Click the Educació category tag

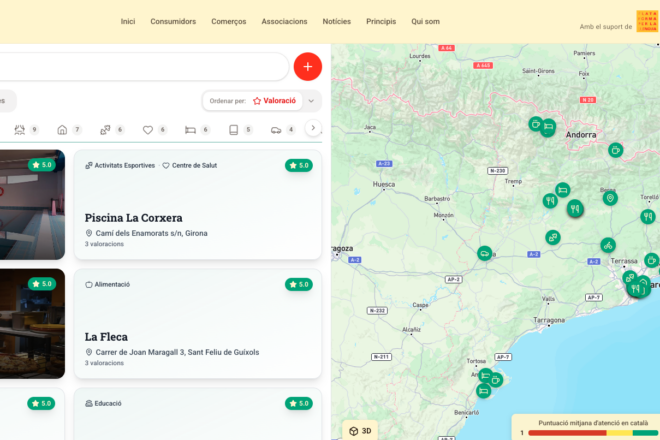(104, 403)
